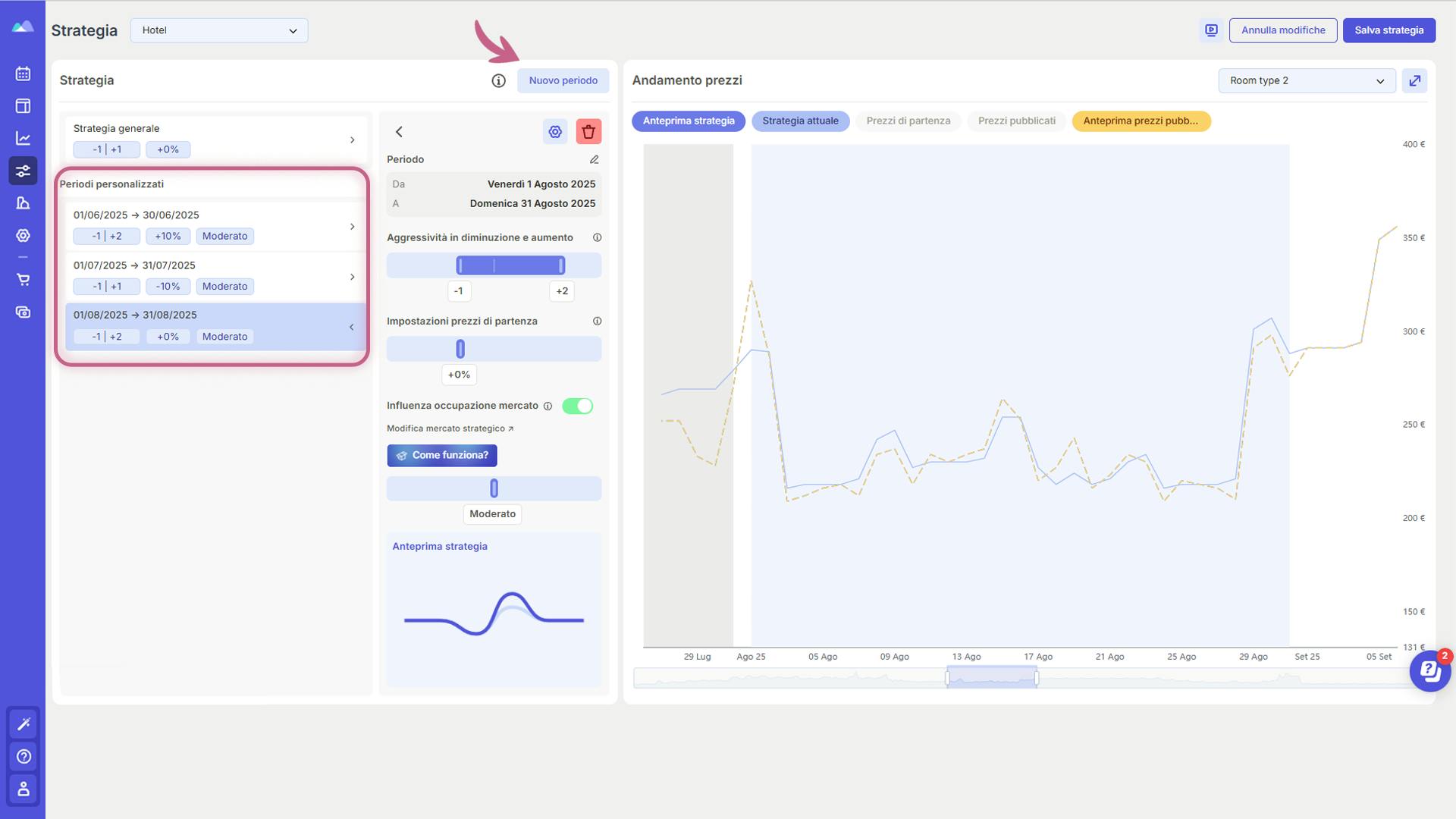Select the Prezzi di partenza tab
Screen dimensions: 1456x819
tap(908, 121)
